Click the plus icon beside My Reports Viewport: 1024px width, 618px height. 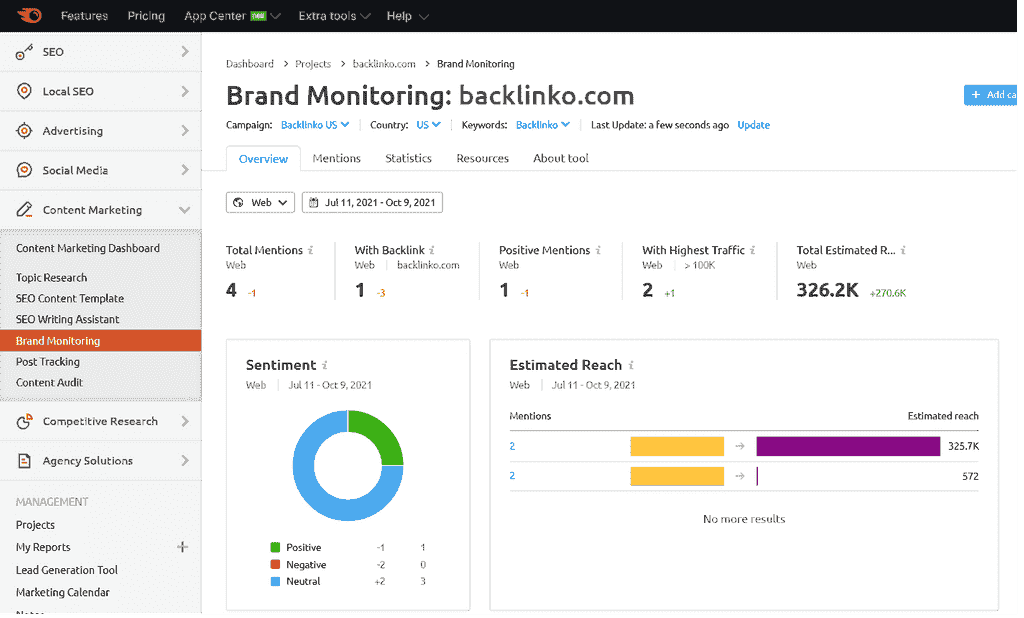click(x=183, y=547)
